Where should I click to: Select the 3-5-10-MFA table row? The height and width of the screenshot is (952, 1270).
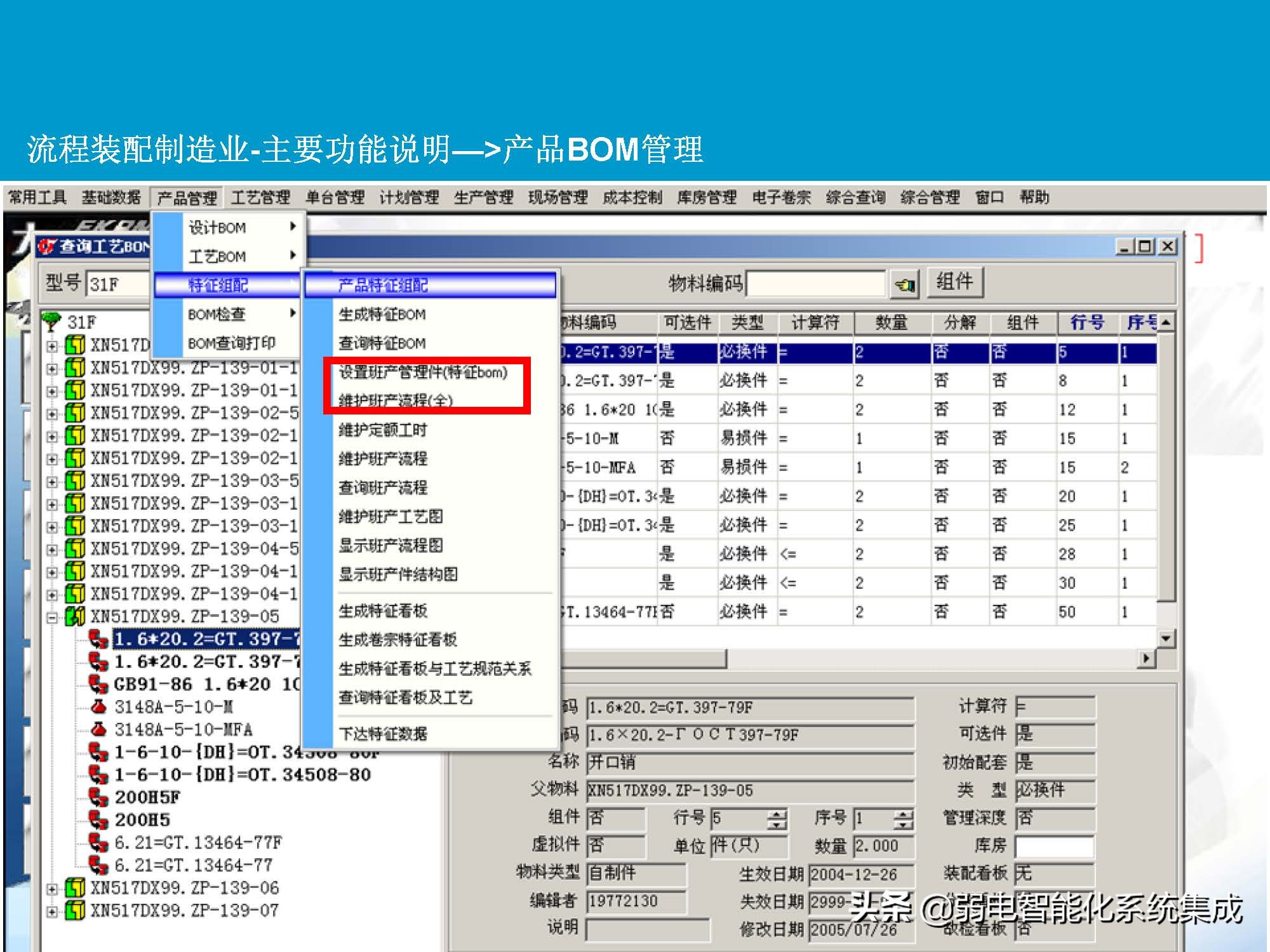point(857,468)
